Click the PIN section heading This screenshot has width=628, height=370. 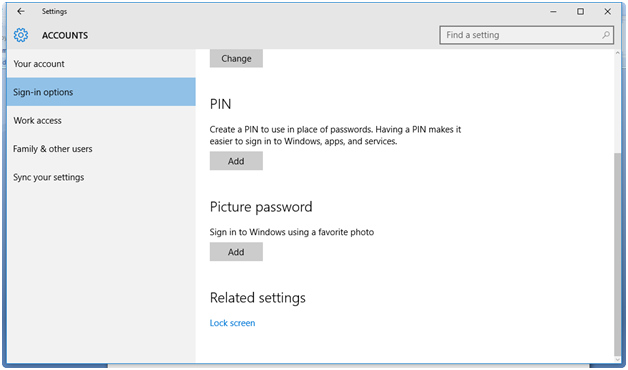[220, 104]
